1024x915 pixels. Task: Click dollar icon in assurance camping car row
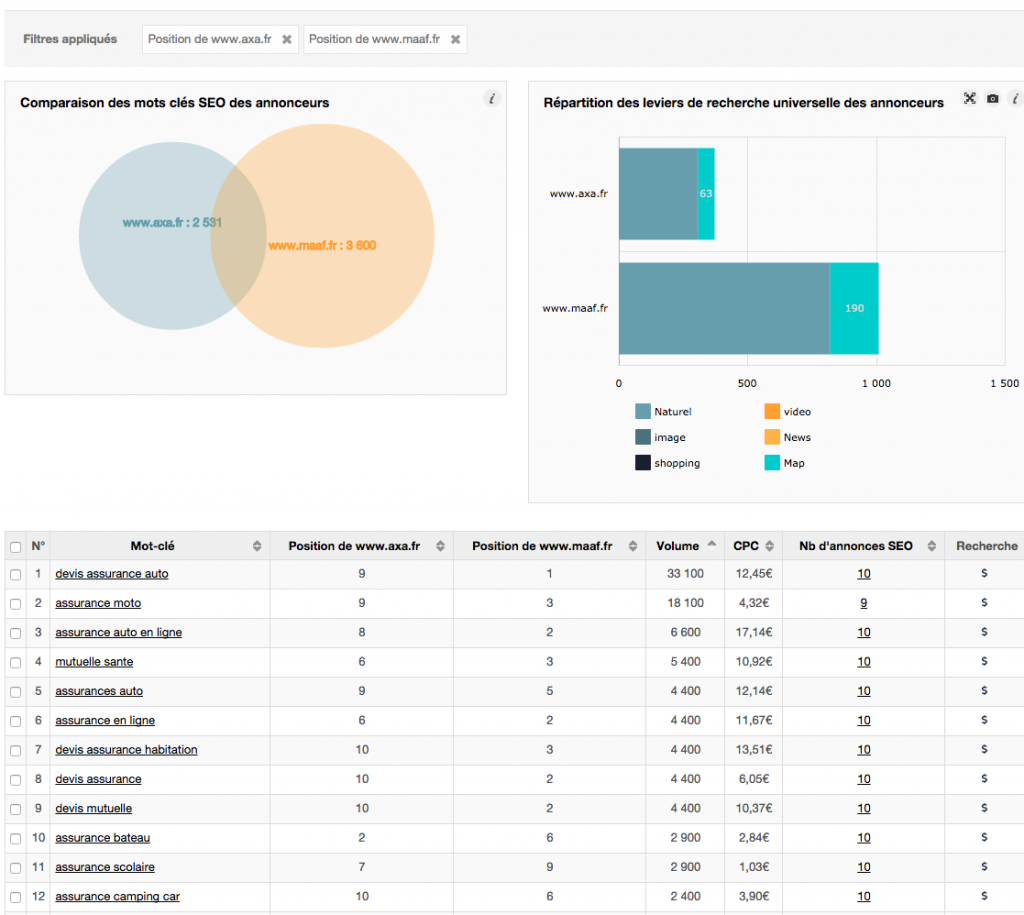984,896
